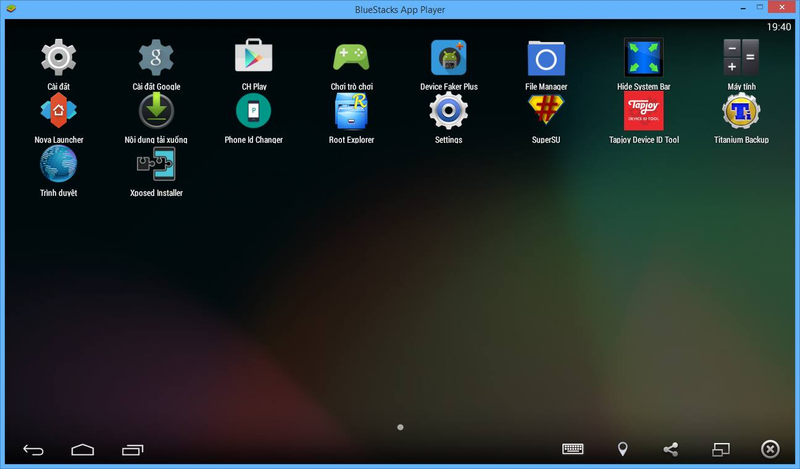Tap the Android back button
The image size is (800, 469).
pos(33,450)
